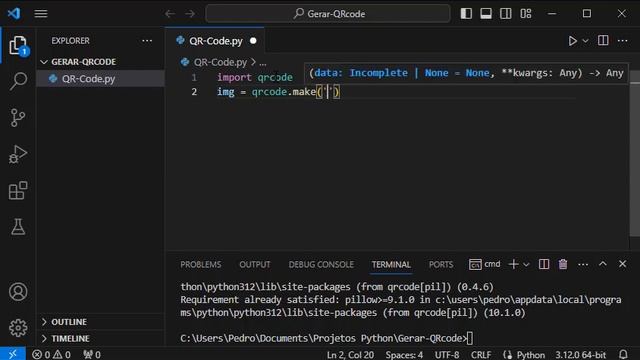Open Customize Layout options
The image size is (640, 360).
[526, 13]
